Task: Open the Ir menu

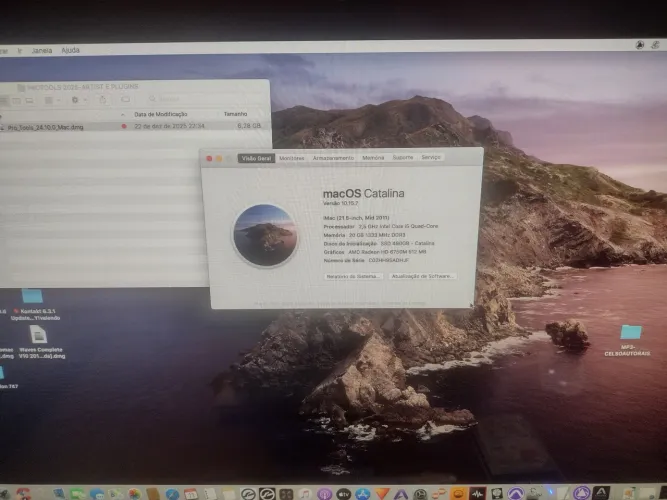Action: tap(20, 51)
